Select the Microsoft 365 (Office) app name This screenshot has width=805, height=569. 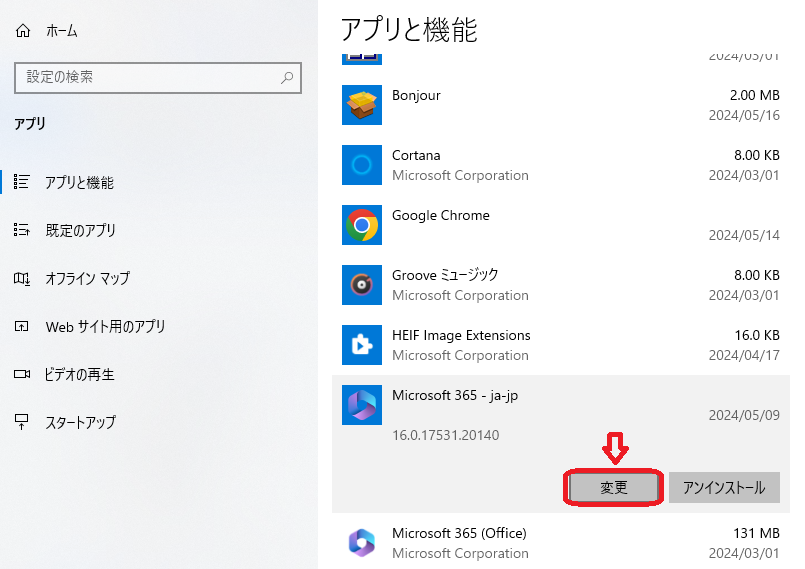pos(459,533)
